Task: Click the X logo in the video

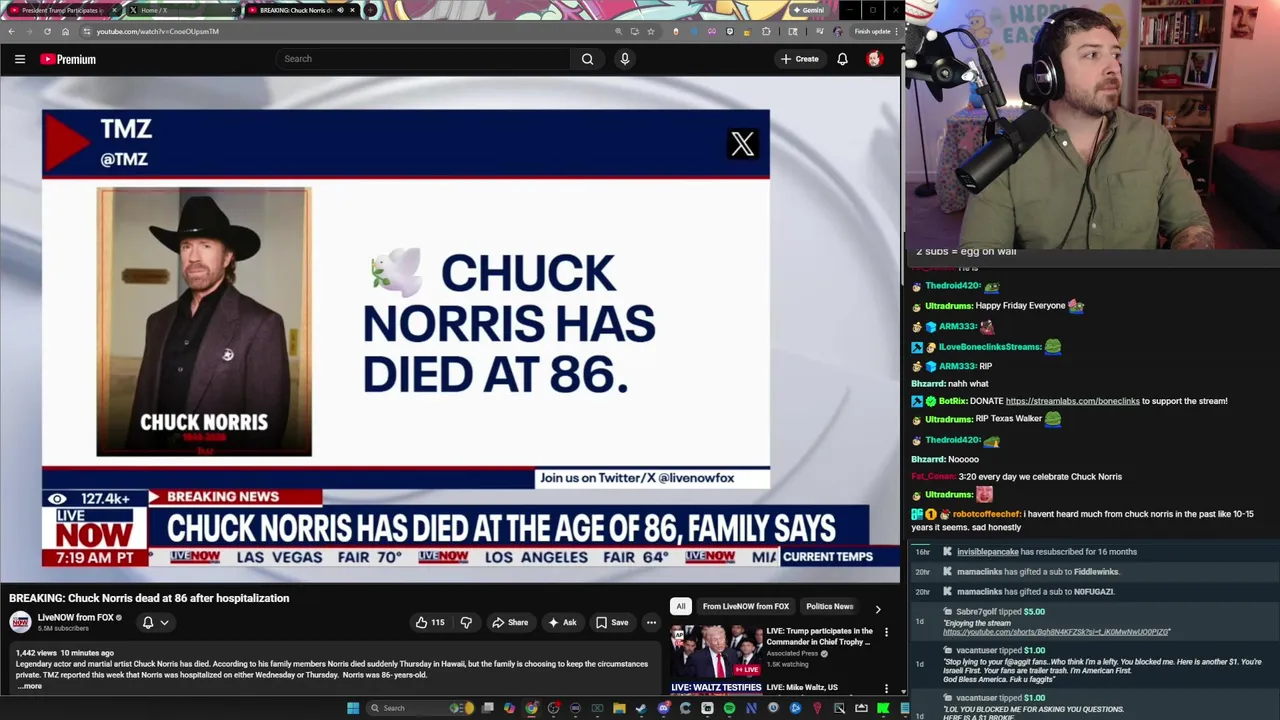Action: [742, 144]
